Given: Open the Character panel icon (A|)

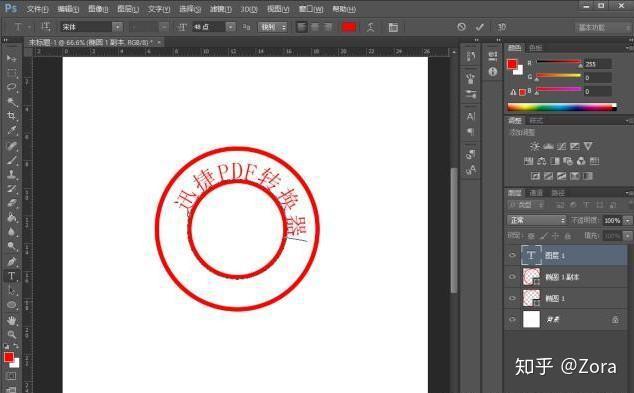Looking at the screenshot, I should [471, 116].
